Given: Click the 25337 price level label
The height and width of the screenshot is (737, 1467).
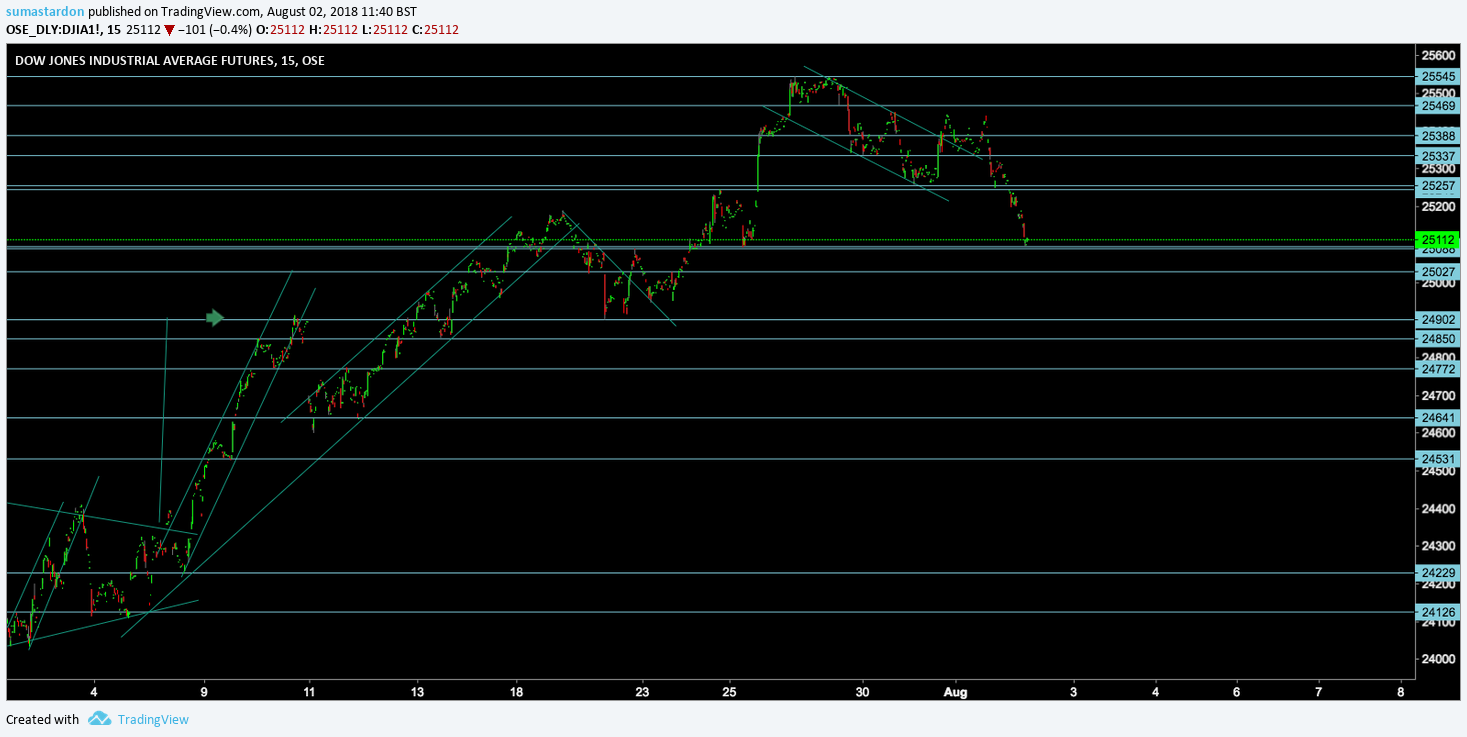Looking at the screenshot, I should pyautogui.click(x=1438, y=156).
